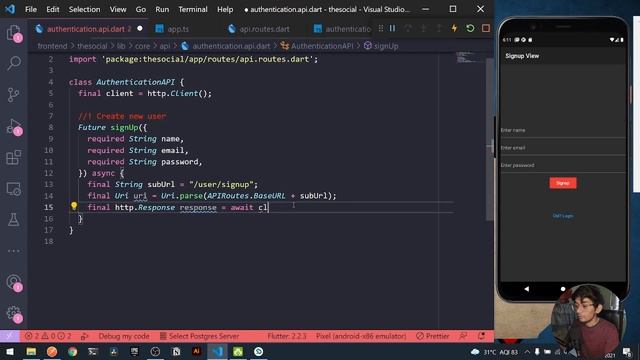Click the Debug my code status item

point(124,336)
